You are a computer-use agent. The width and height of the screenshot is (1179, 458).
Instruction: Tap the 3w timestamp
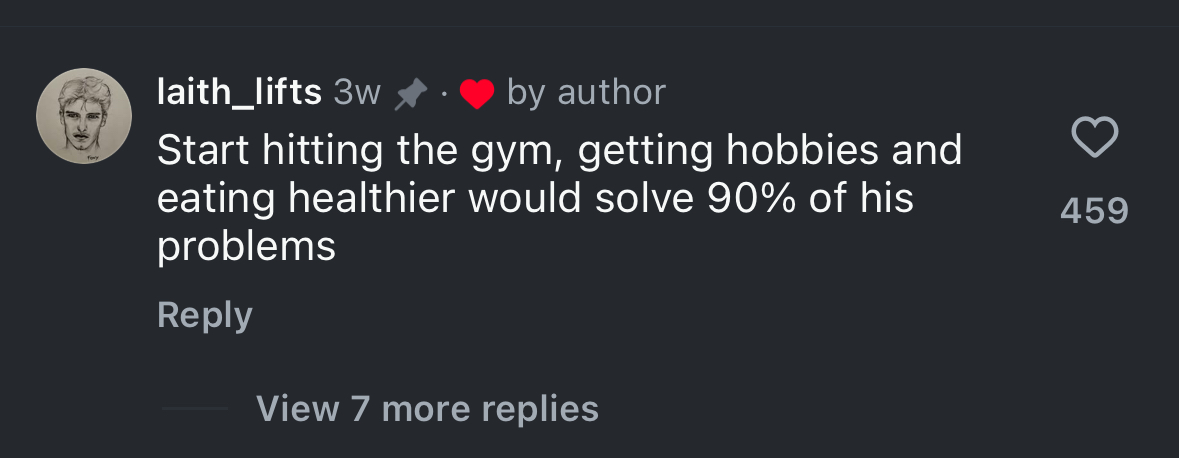click(x=357, y=93)
